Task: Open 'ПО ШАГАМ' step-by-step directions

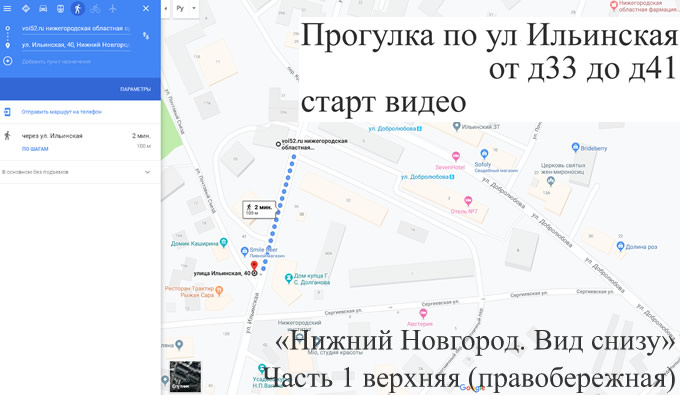Action: [35, 149]
